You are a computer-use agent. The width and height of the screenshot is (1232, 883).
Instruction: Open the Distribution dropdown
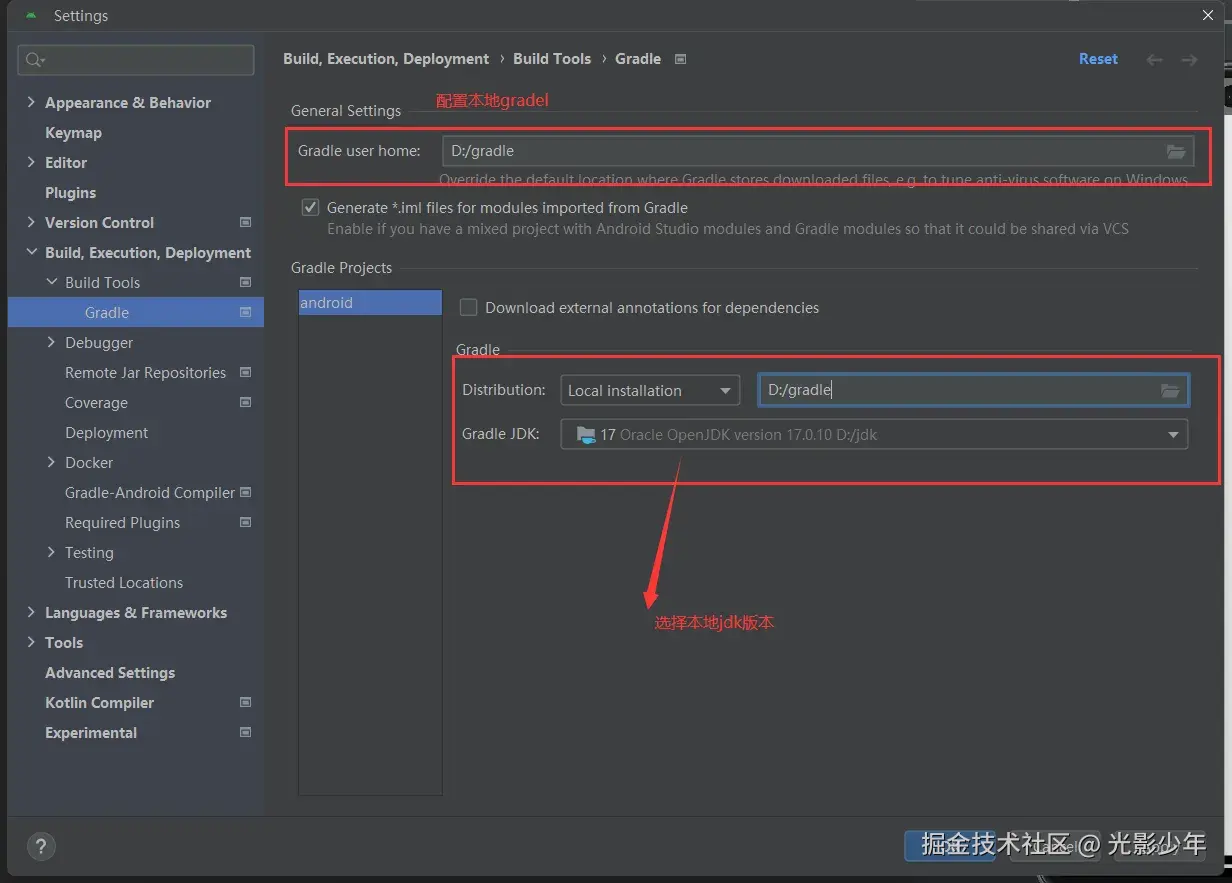(650, 391)
